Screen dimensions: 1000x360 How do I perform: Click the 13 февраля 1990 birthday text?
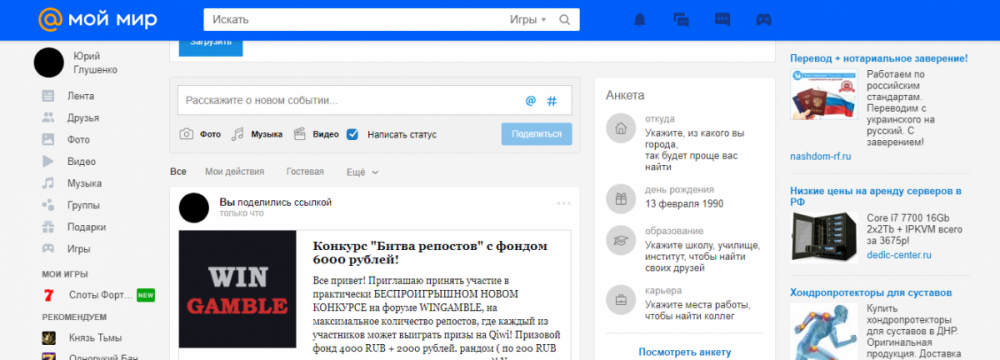point(684,204)
